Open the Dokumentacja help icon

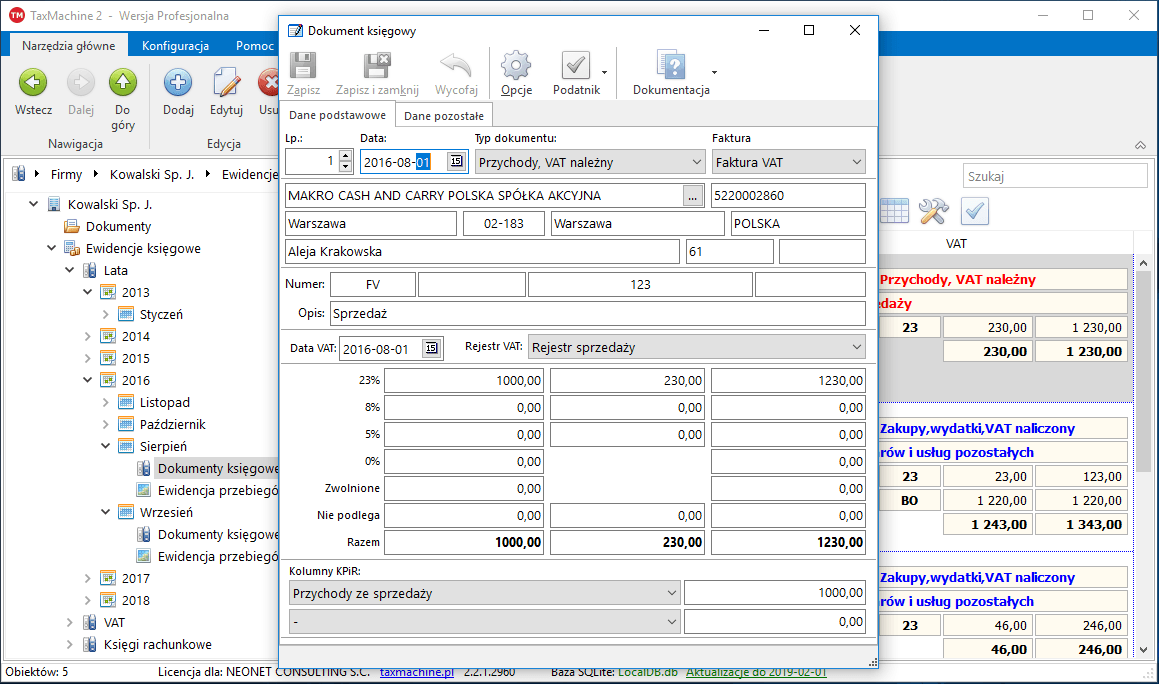(x=670, y=67)
